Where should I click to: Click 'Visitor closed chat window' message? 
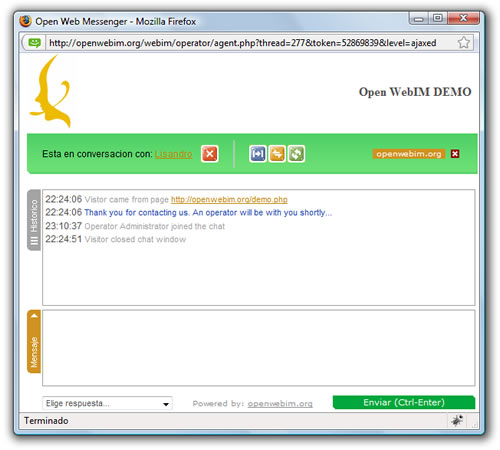(135, 239)
